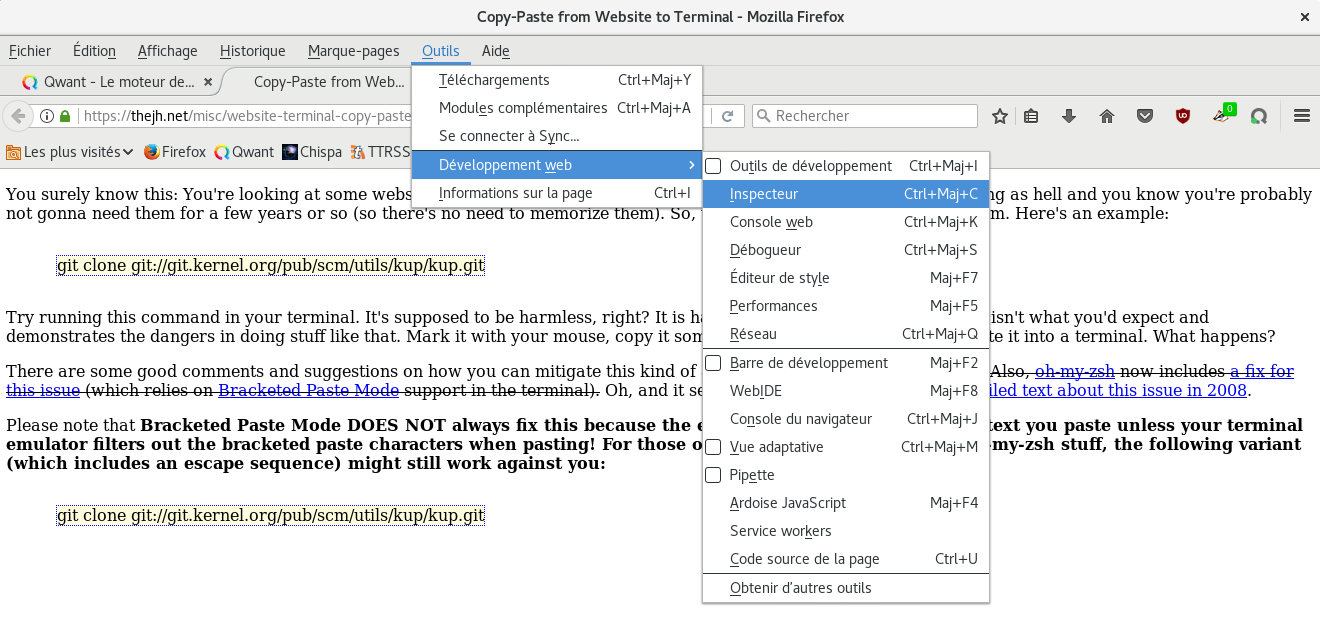Switch to the Qwant tab
The height and width of the screenshot is (618, 1320).
pos(108,82)
